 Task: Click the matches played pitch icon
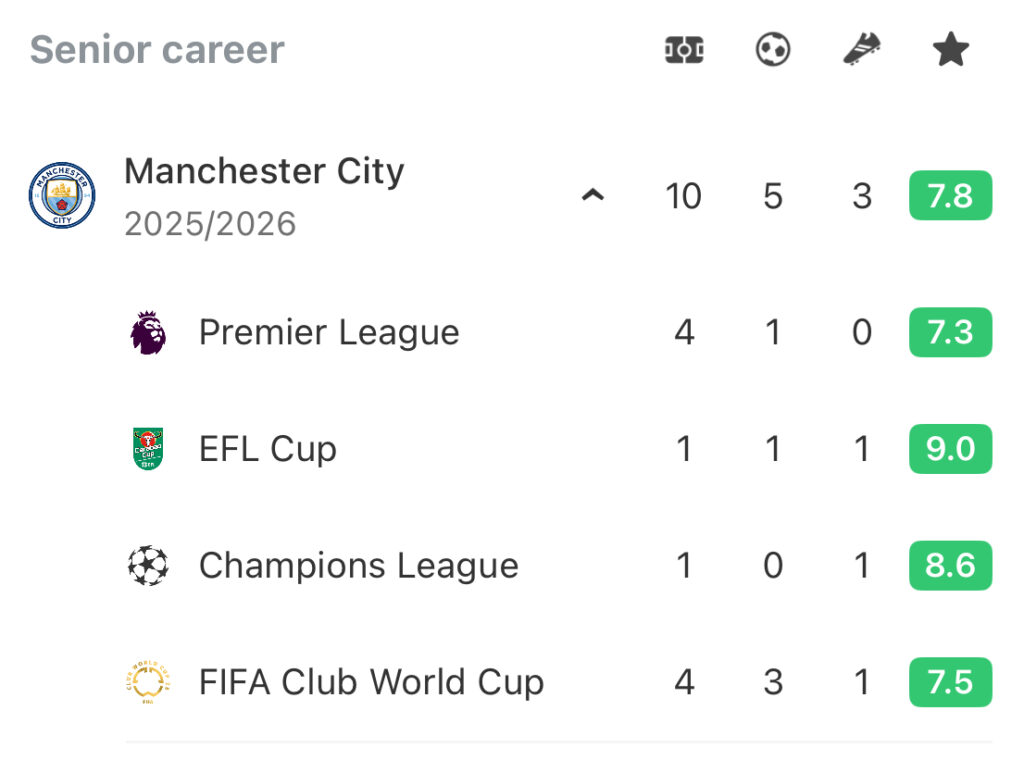point(684,50)
